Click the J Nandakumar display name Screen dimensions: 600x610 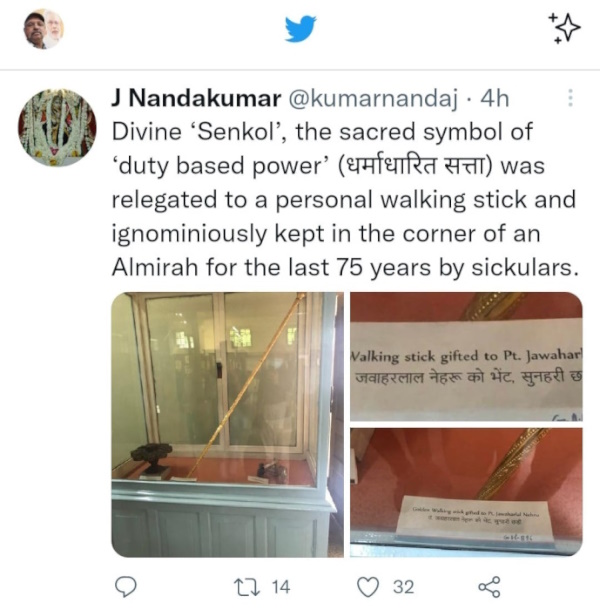coord(196,99)
